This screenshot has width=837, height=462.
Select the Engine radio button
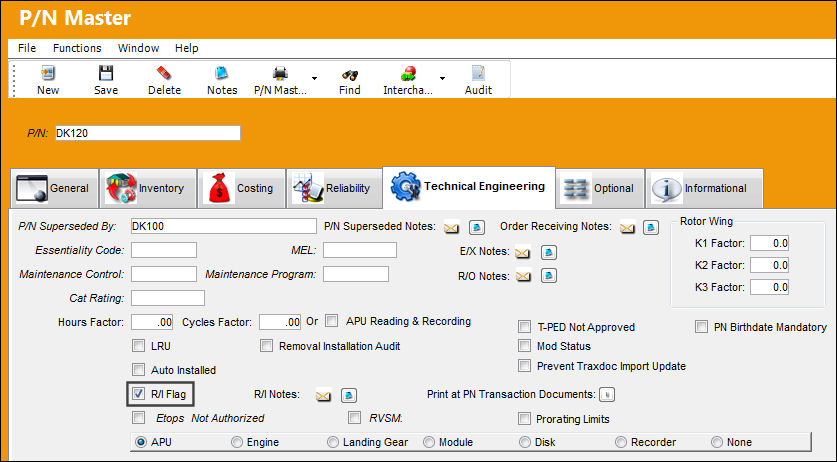[x=236, y=442]
